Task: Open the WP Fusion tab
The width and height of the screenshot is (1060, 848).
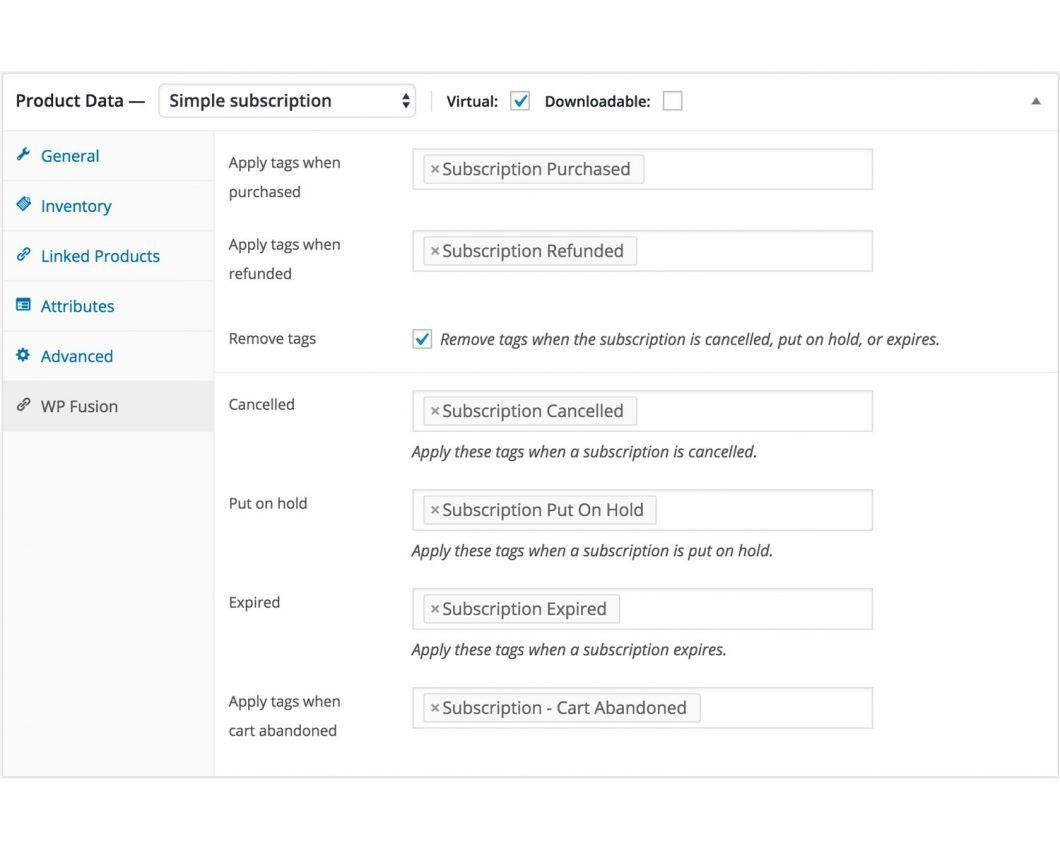Action: click(x=79, y=406)
